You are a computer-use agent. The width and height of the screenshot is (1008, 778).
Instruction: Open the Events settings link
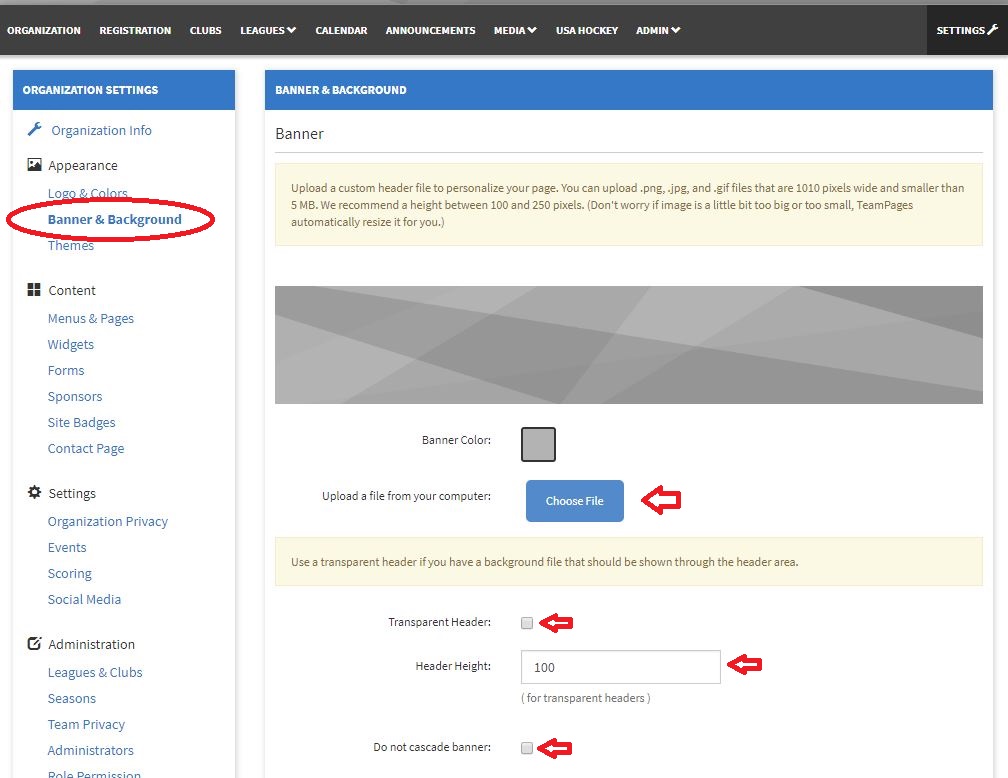67,547
